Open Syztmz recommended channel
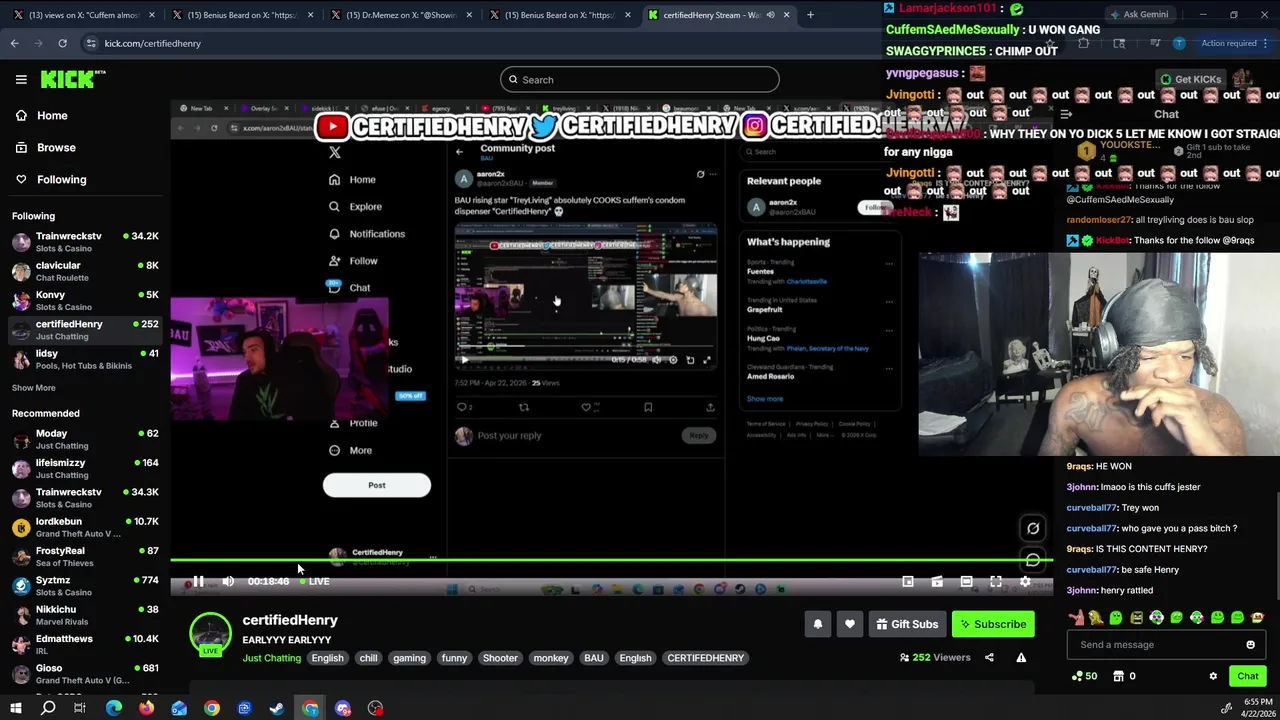This screenshot has width=1280, height=720. click(x=85, y=586)
